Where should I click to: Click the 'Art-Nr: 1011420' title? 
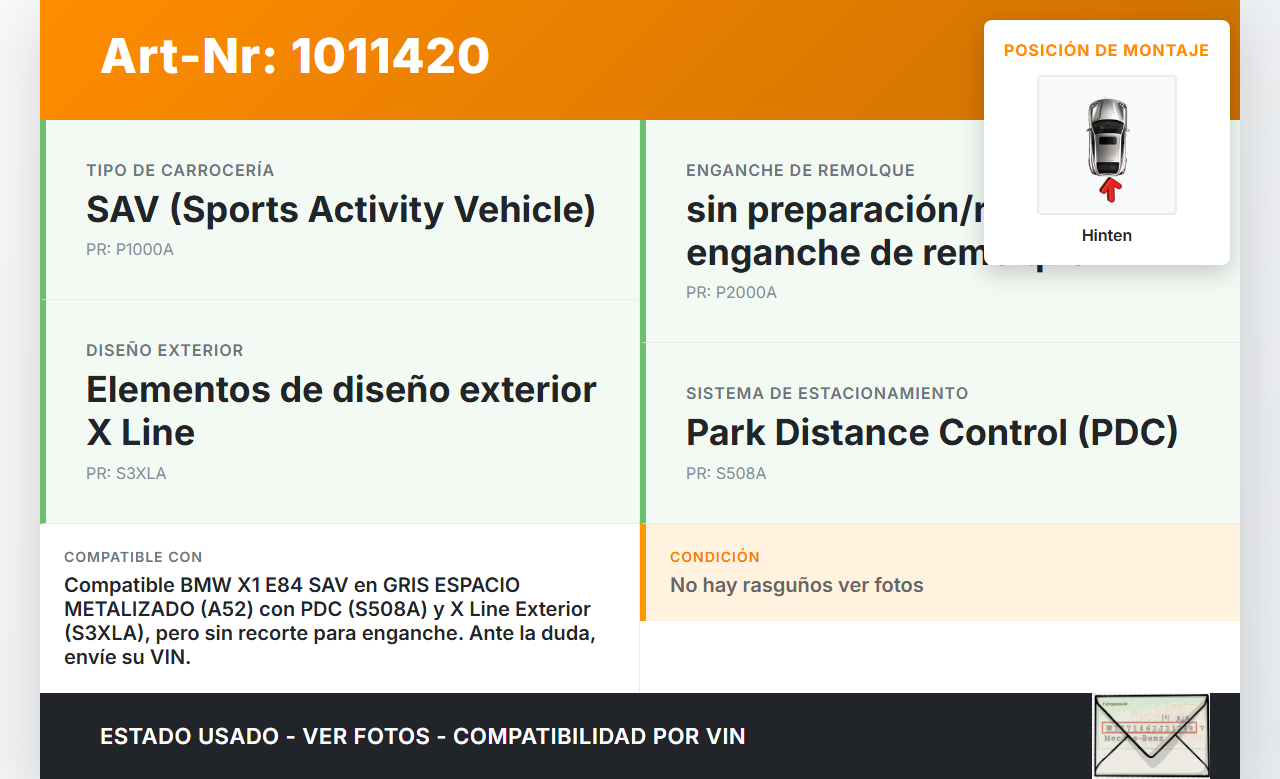295,56
